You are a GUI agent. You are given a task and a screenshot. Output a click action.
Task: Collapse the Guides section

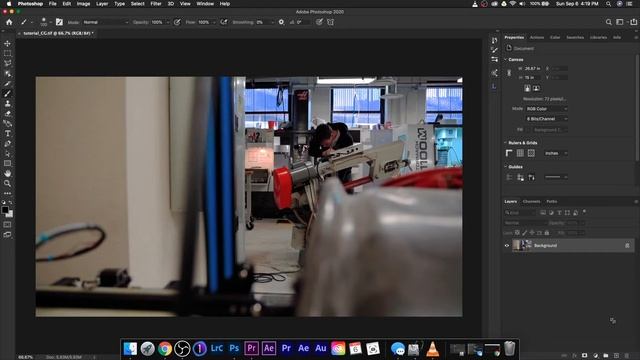[x=505, y=167]
